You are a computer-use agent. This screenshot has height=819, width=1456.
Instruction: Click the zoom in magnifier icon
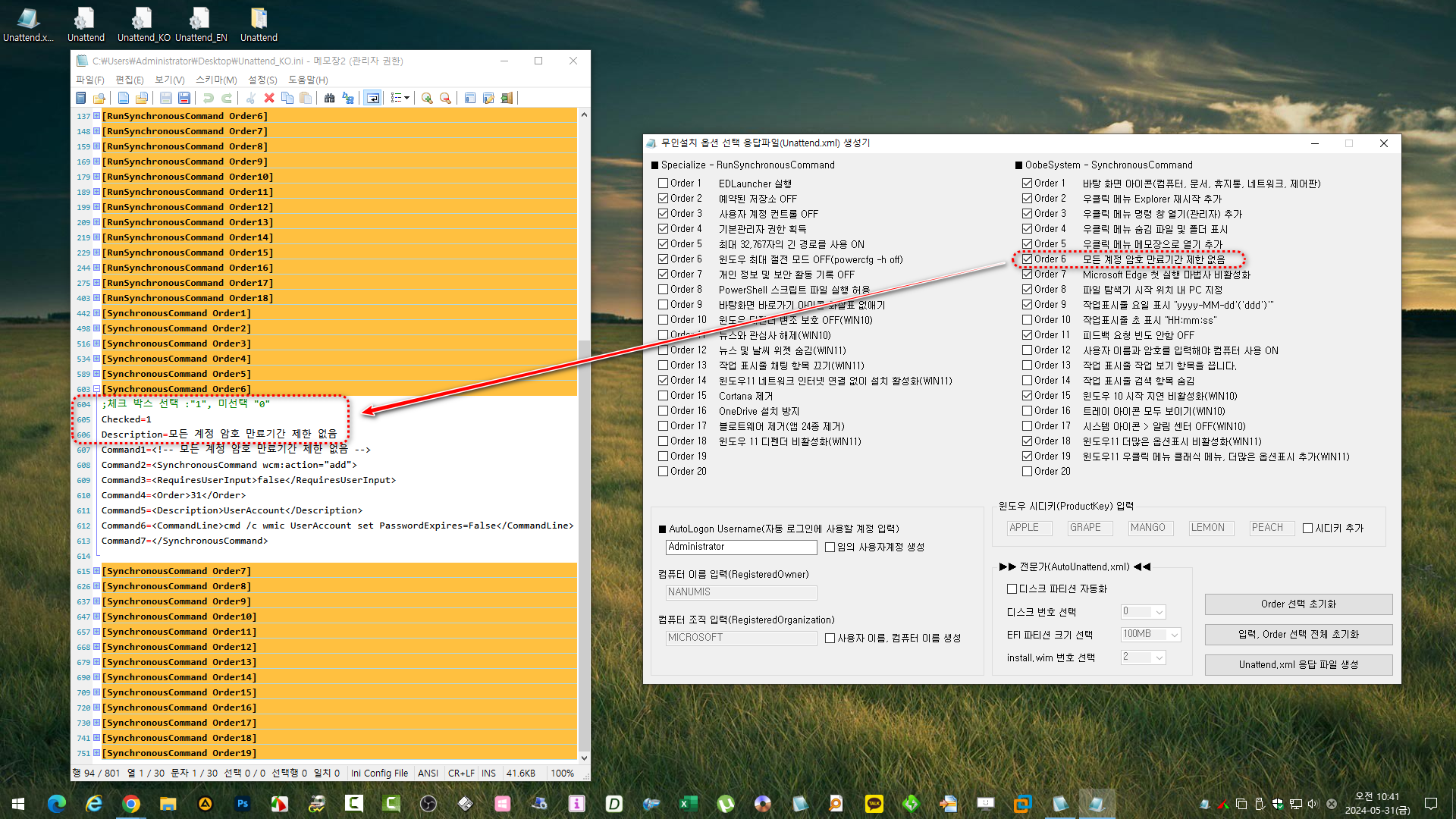point(427,98)
